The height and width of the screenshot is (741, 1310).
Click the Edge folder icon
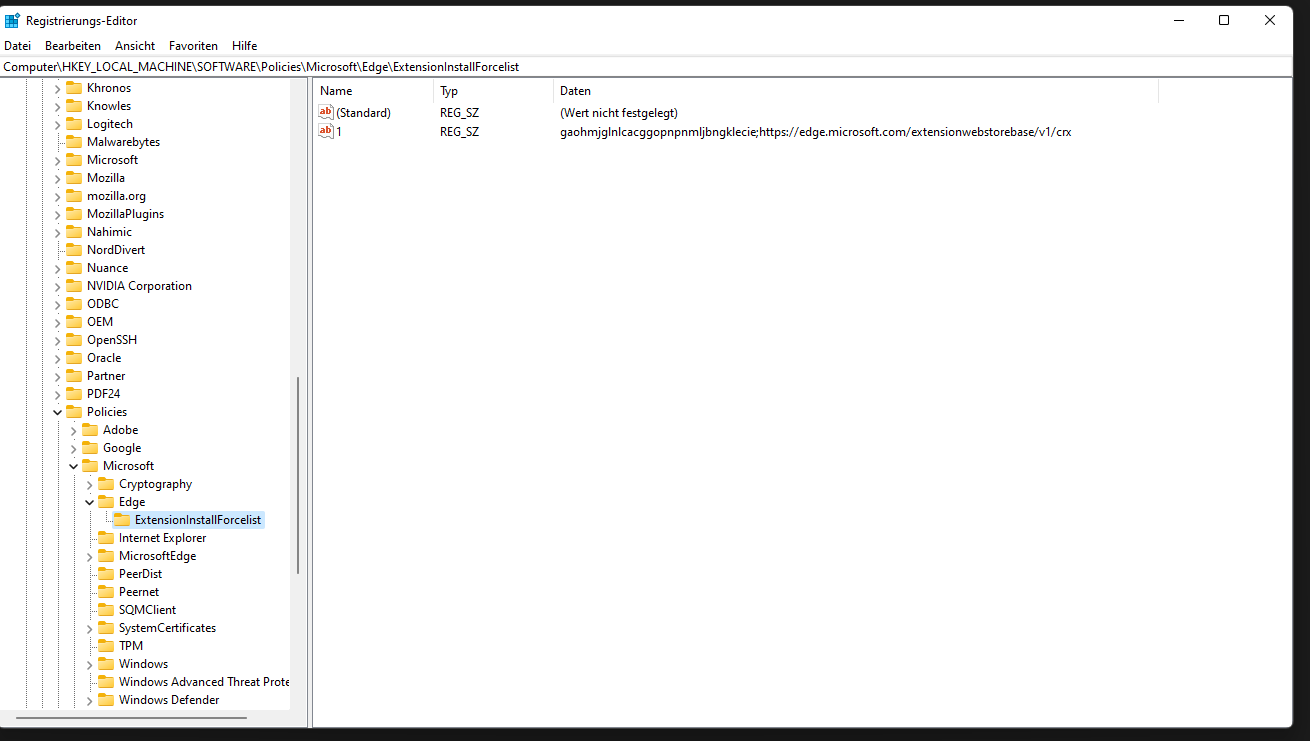(x=106, y=502)
